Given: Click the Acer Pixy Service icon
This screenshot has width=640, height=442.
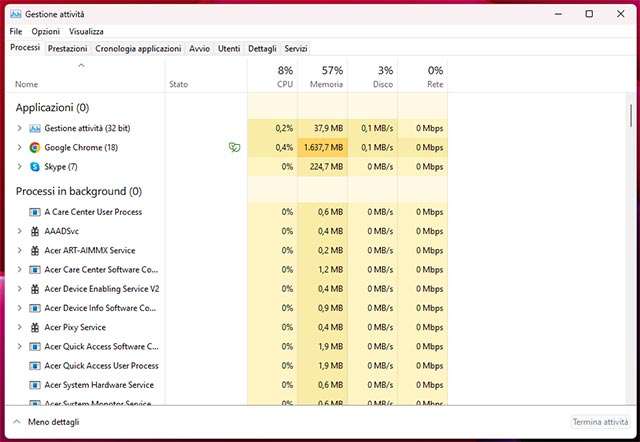Looking at the screenshot, I should pyautogui.click(x=35, y=327).
